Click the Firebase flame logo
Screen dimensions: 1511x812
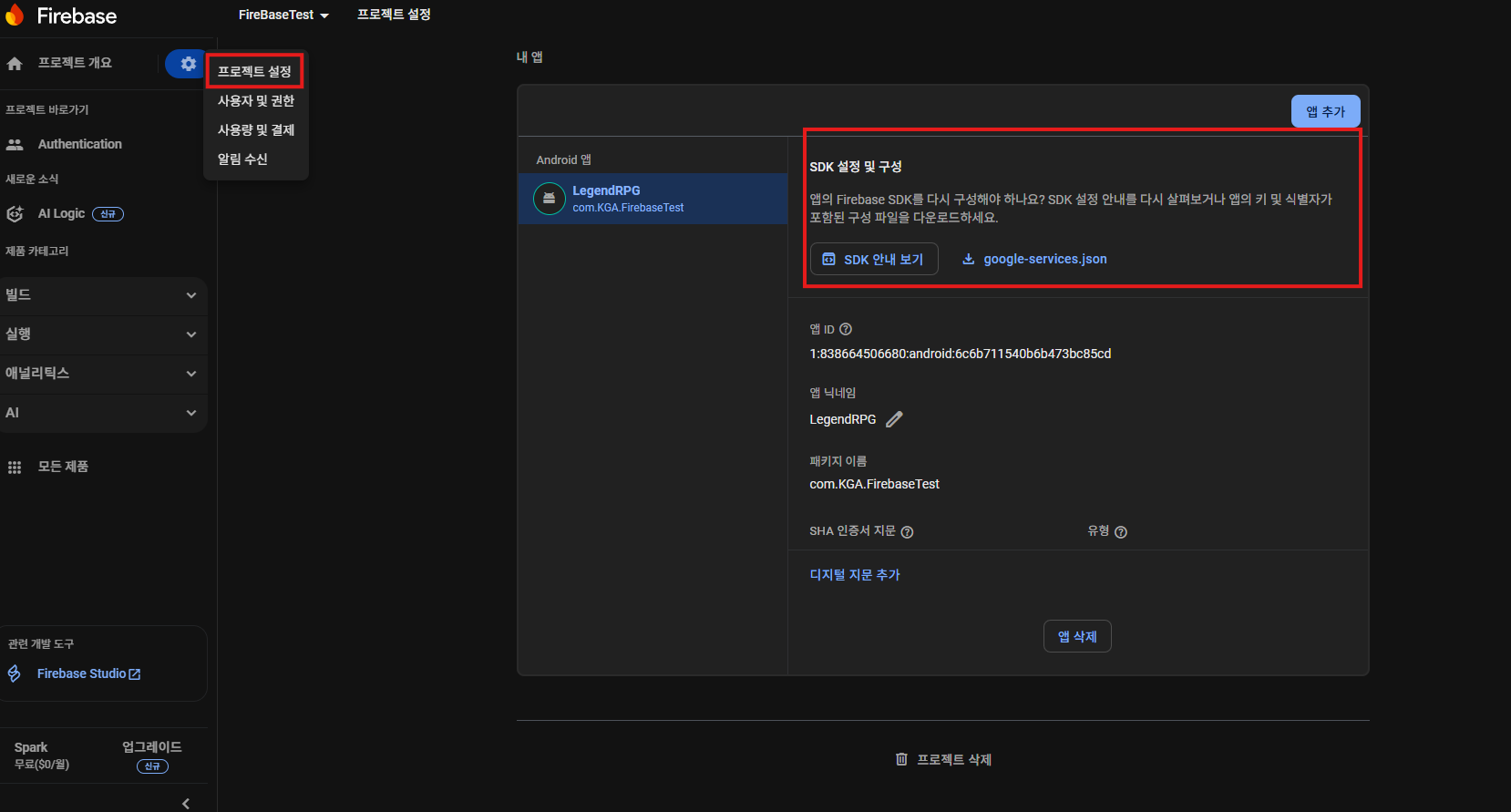[15, 15]
